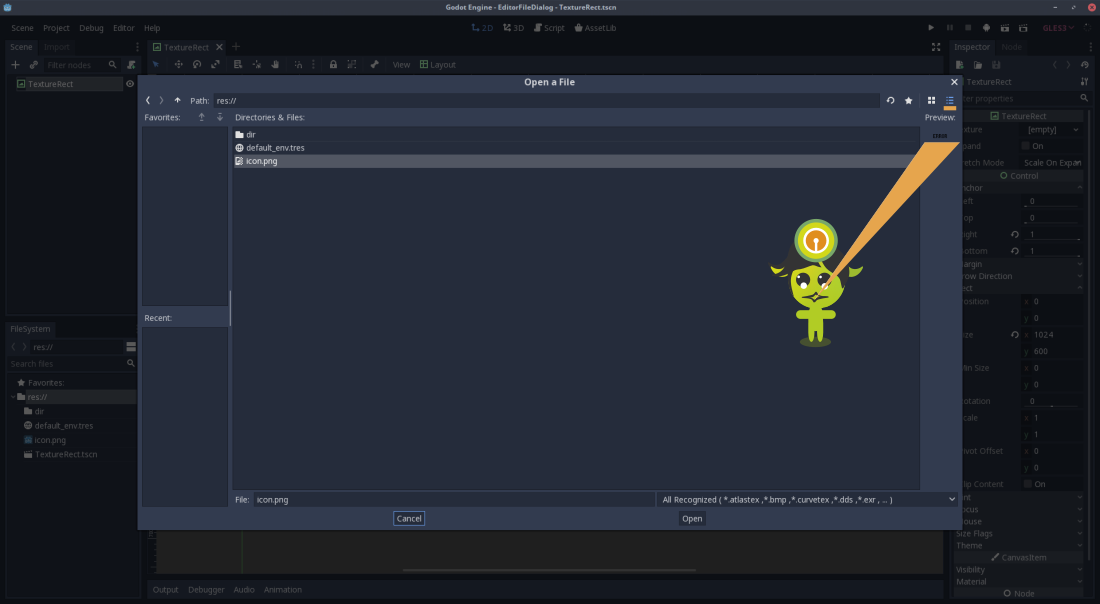Switch dialog to thumbnail grid view
The height and width of the screenshot is (604, 1100).
tap(932, 100)
